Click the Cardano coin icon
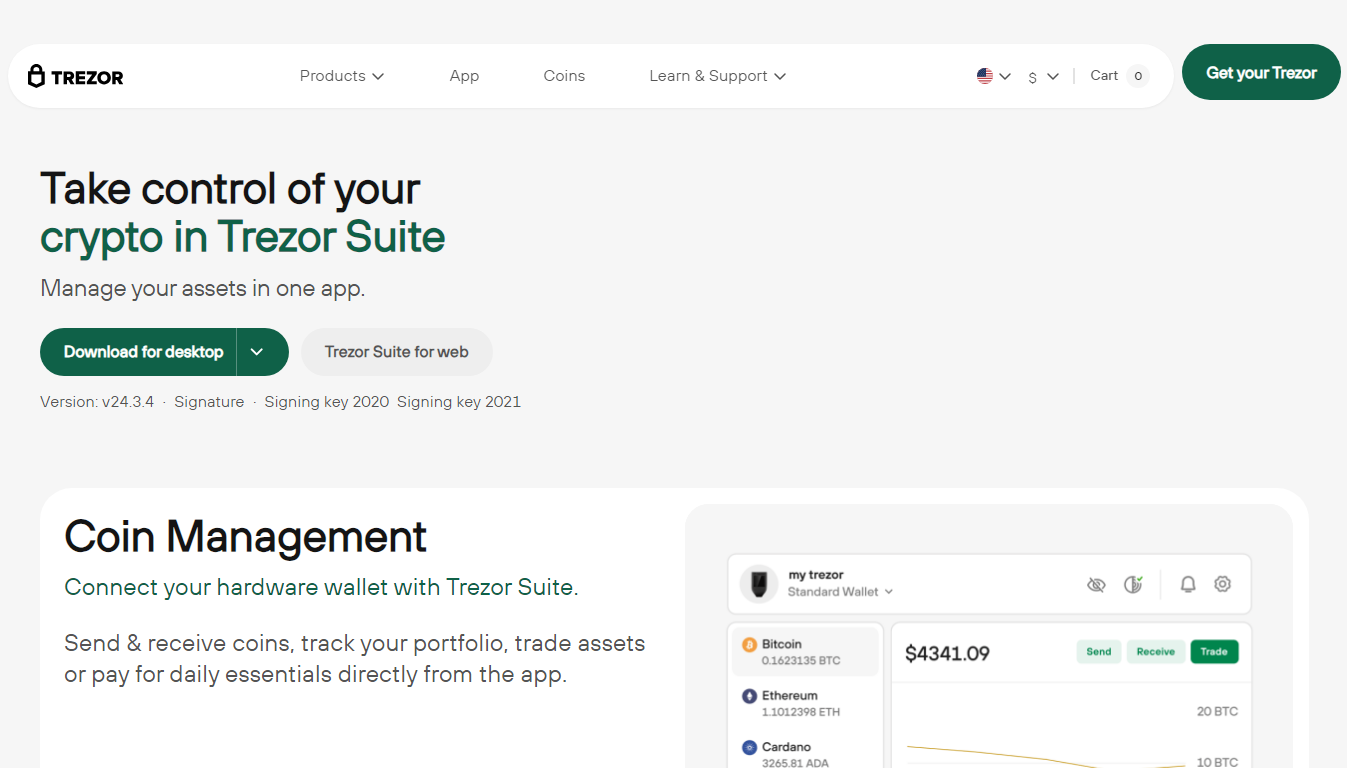 [749, 747]
